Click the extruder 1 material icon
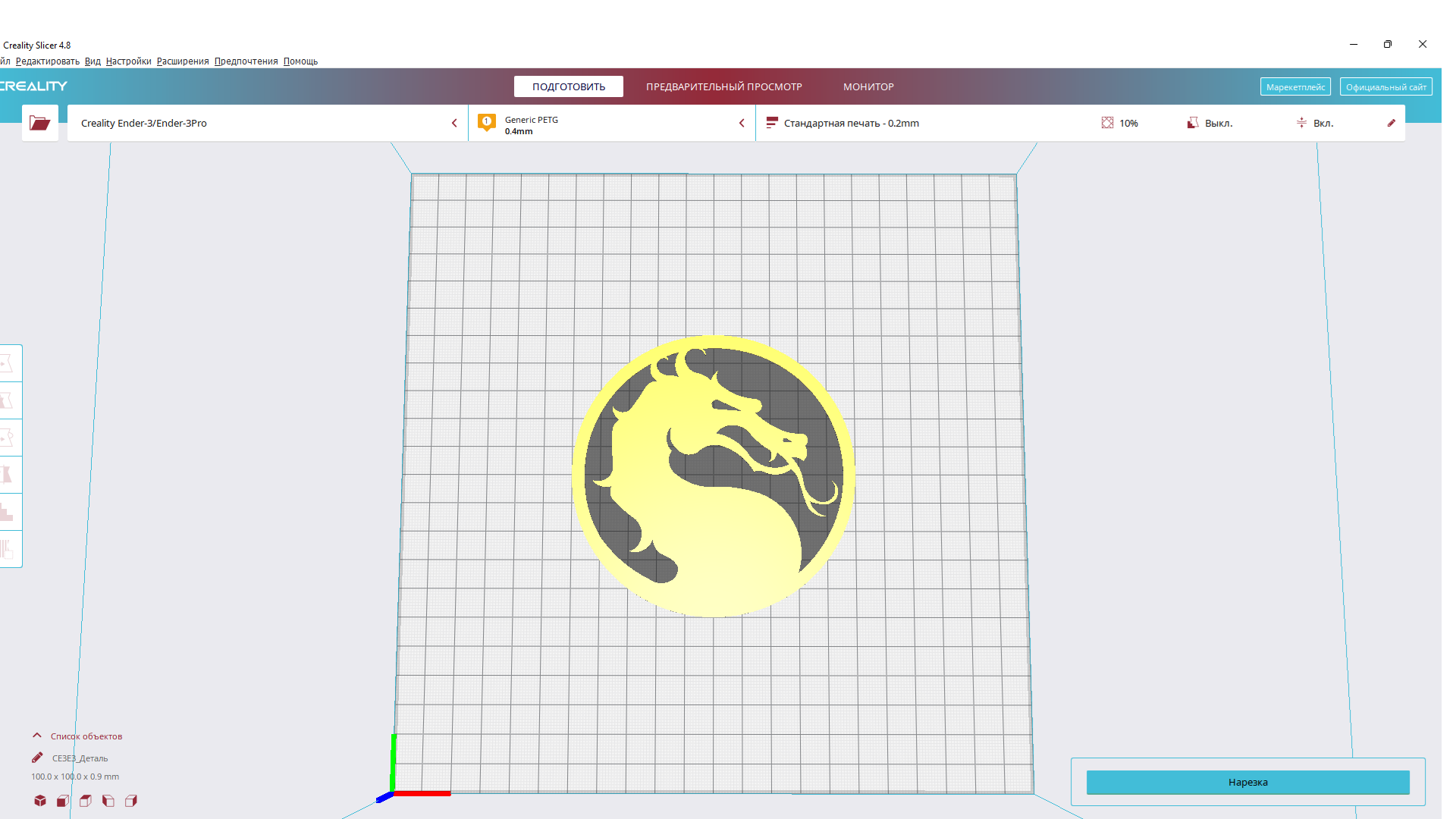1456x819 pixels. pos(487,122)
